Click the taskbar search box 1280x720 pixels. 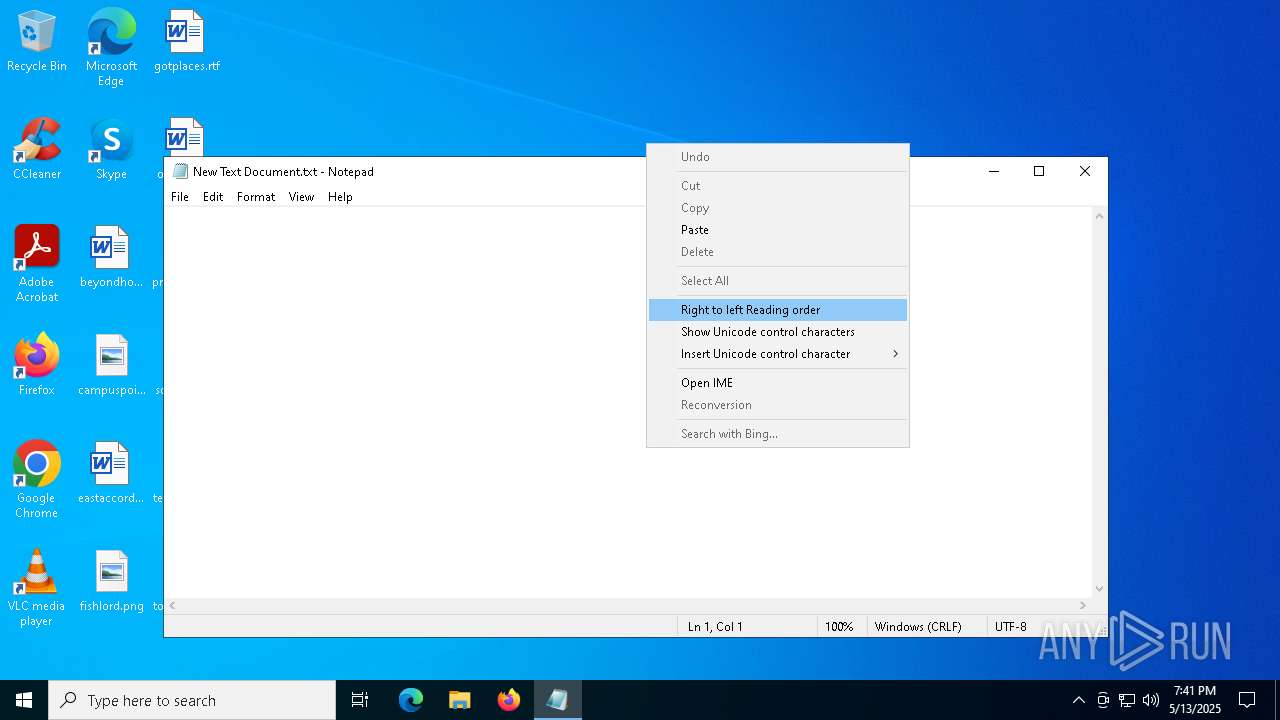click(192, 700)
